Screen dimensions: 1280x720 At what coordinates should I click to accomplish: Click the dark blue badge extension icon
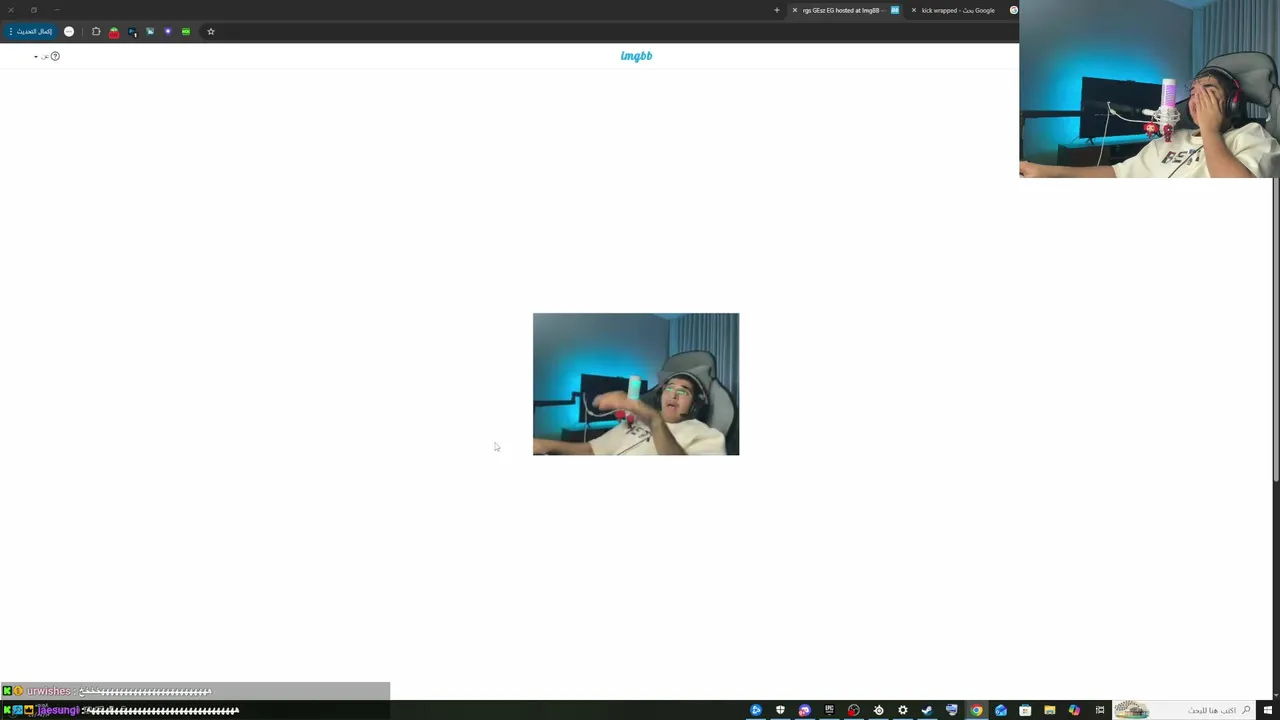tap(132, 32)
